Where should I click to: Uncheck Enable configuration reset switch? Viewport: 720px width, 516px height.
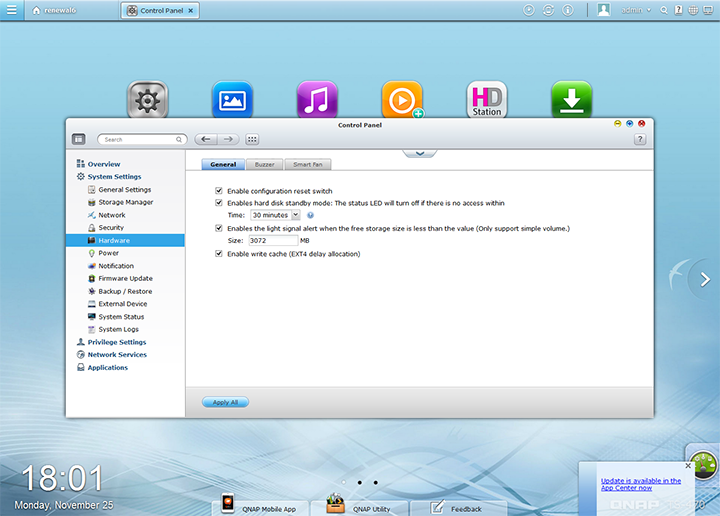coord(219,190)
